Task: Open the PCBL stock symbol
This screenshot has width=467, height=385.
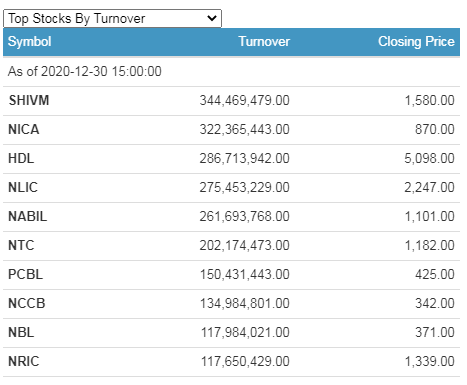Action: 26,274
